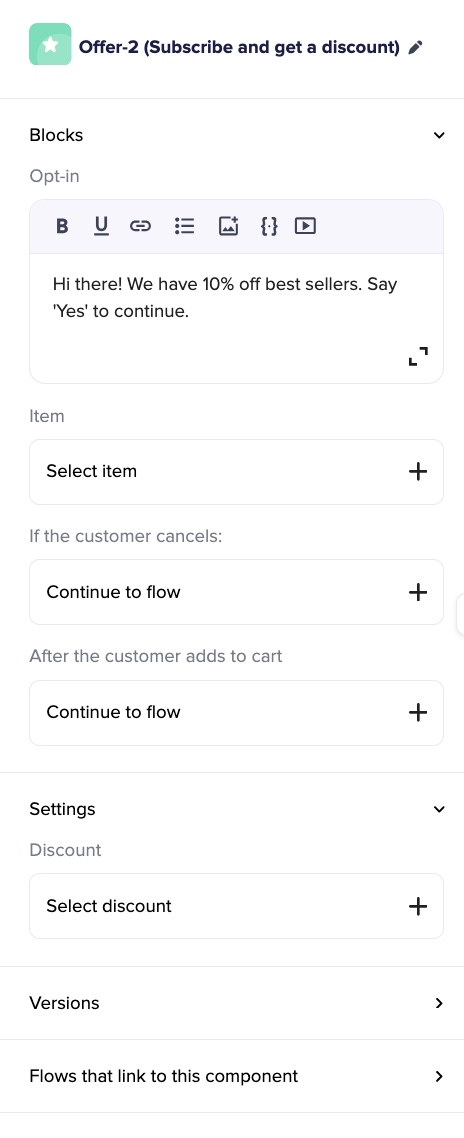Insert a variable with curly braces icon
The image size is (464, 1138).
[x=269, y=226]
